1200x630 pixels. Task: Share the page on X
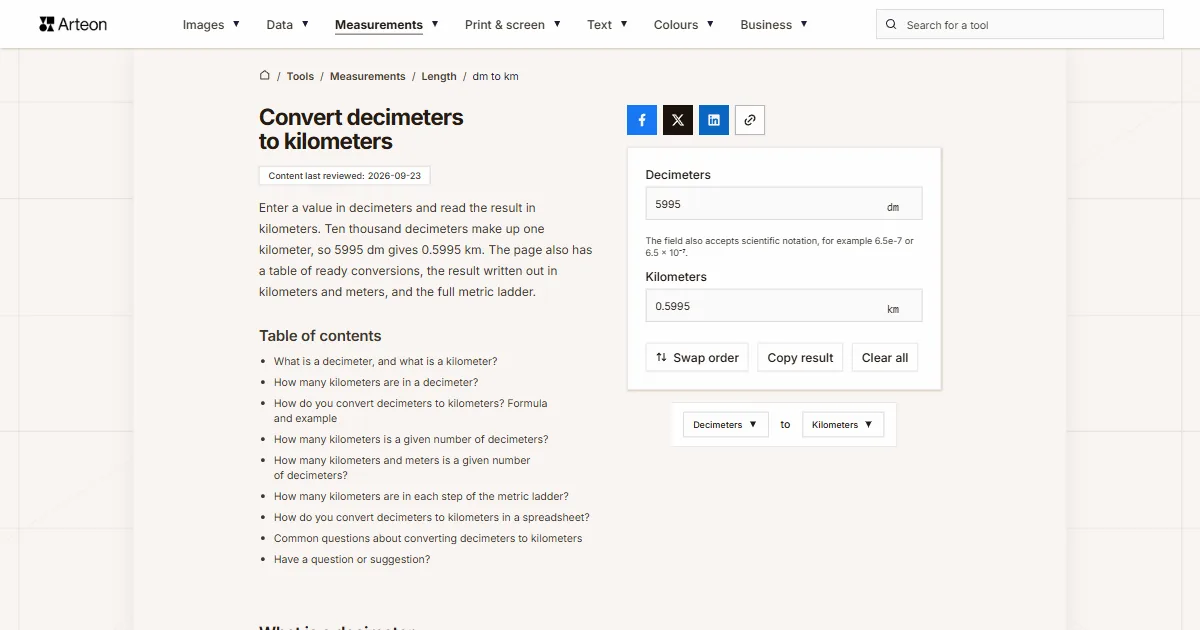pyautogui.click(x=678, y=120)
